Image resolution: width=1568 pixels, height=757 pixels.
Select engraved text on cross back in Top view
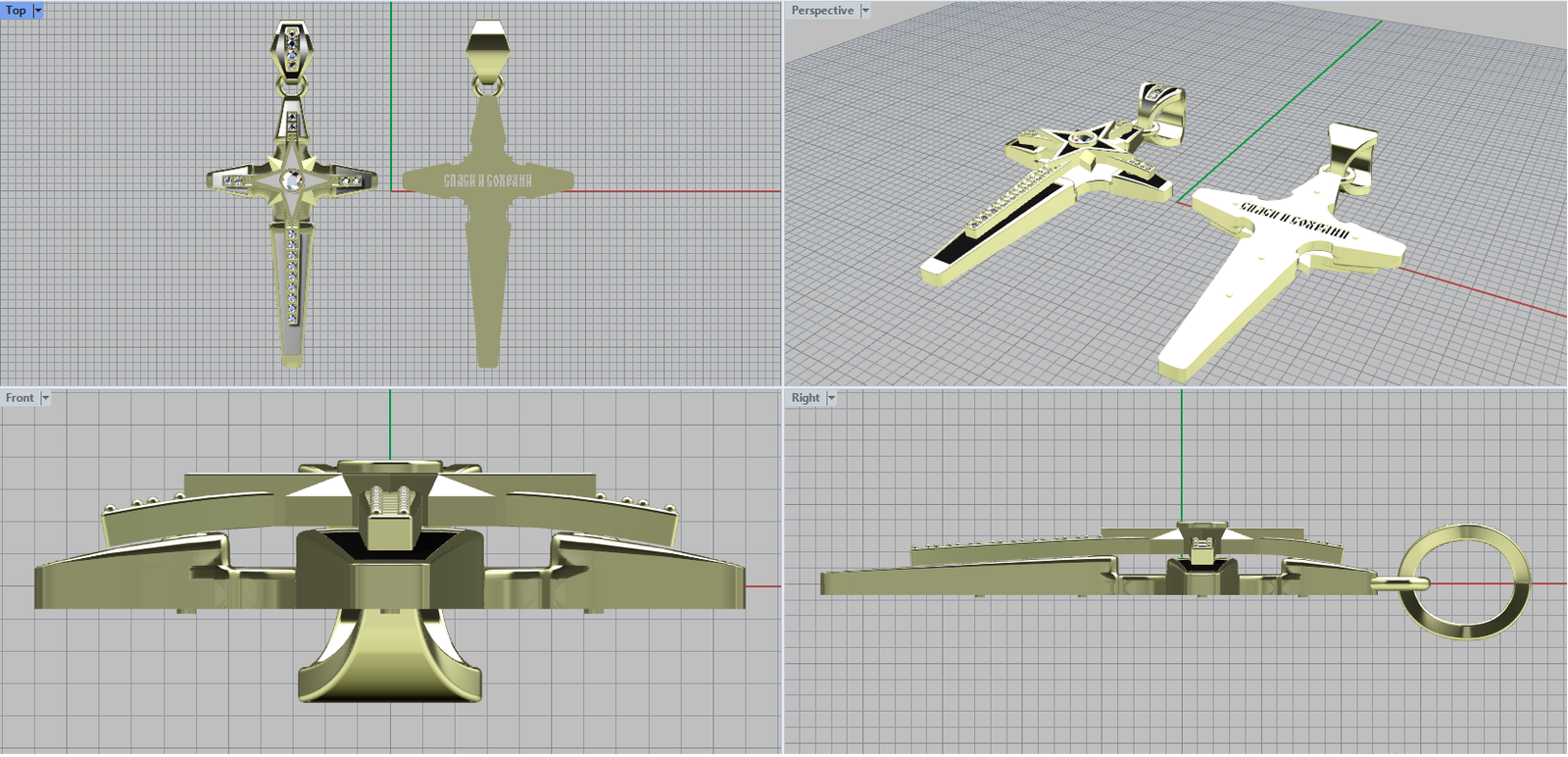(x=487, y=180)
